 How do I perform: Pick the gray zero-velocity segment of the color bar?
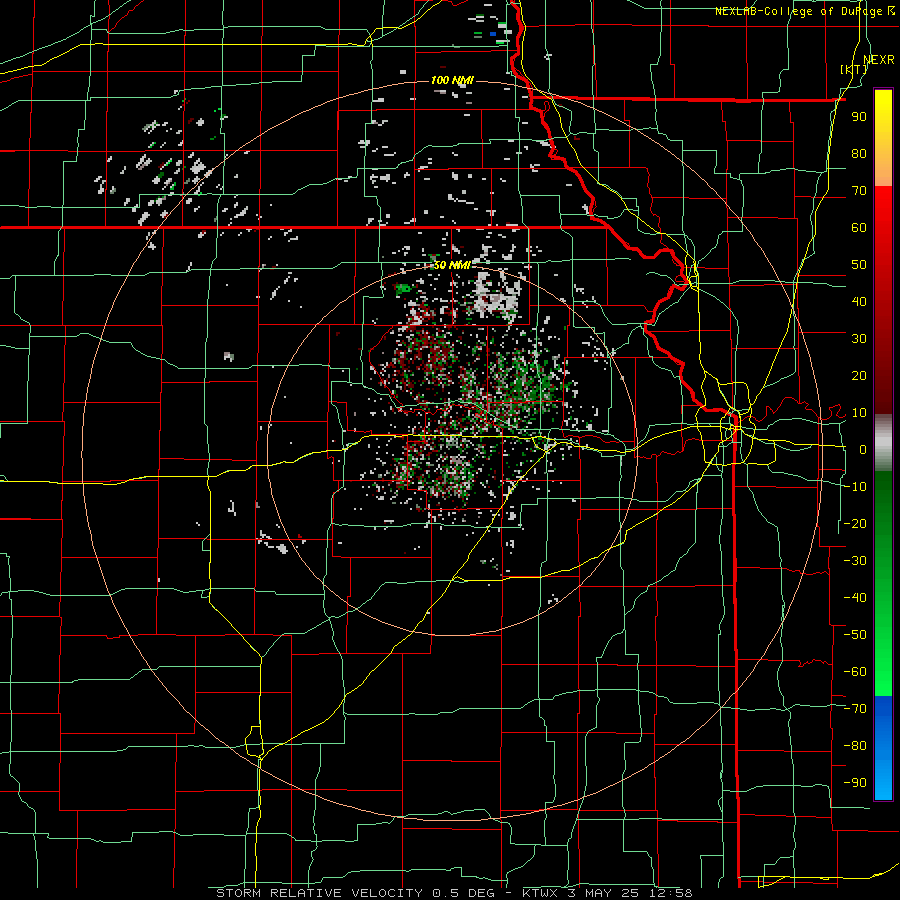(883, 443)
